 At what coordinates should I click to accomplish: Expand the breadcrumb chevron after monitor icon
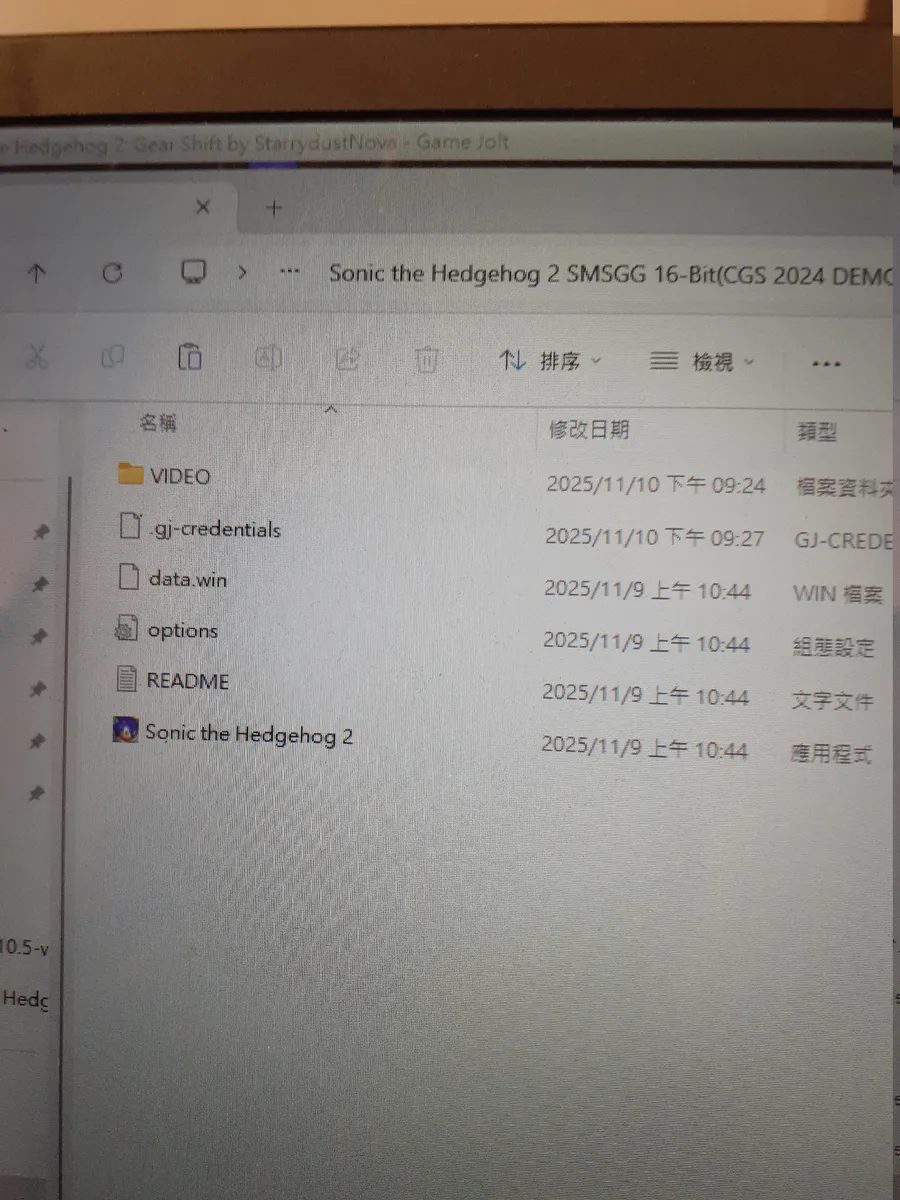tap(243, 272)
